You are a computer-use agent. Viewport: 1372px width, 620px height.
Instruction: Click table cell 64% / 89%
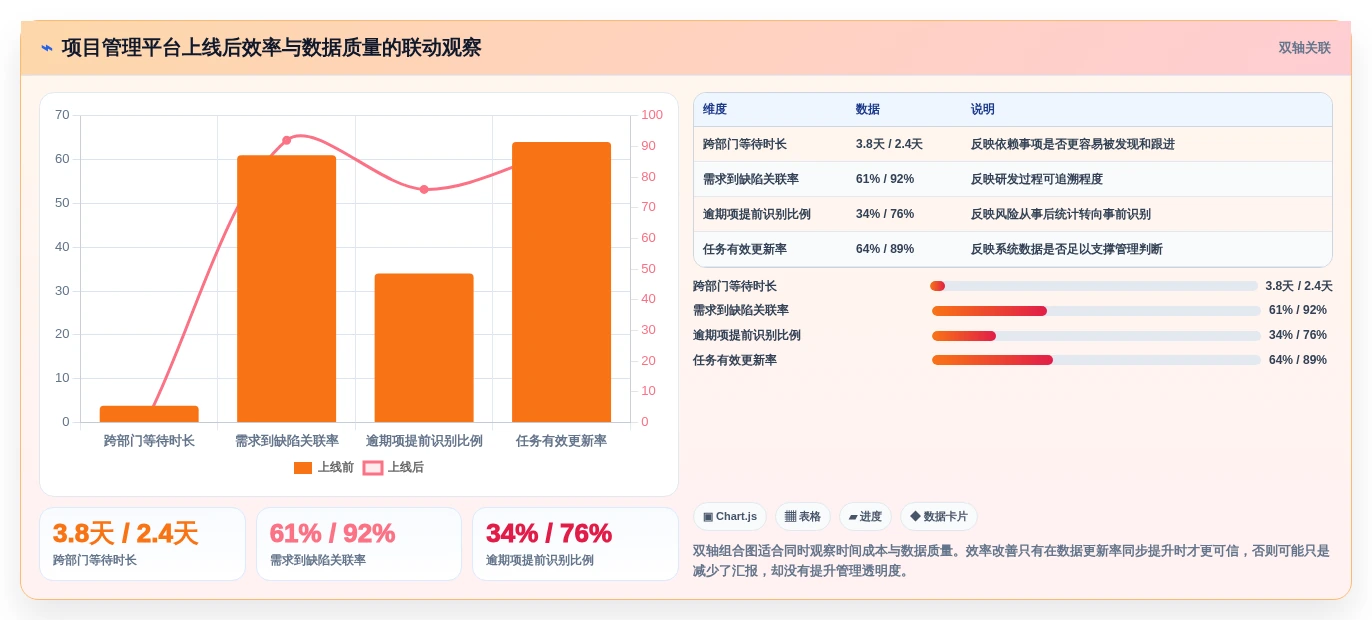click(885, 249)
